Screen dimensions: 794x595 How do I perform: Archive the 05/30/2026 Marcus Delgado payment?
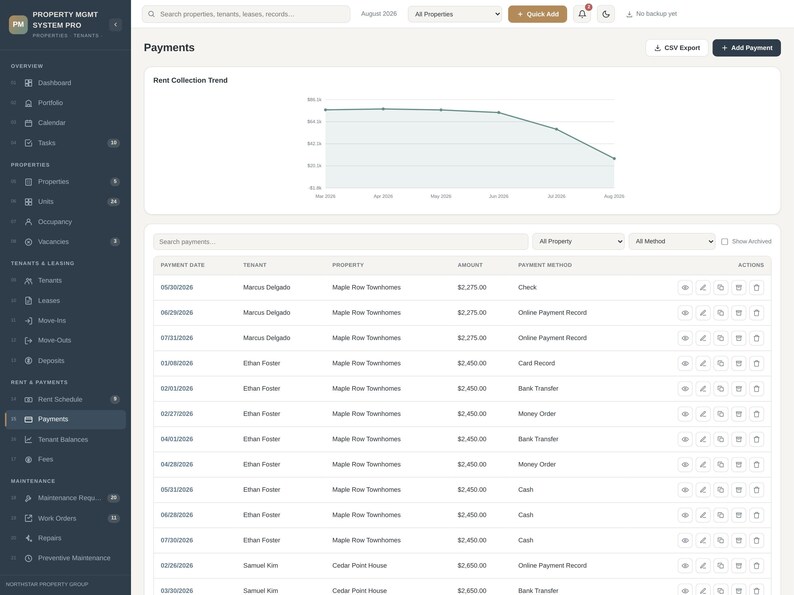pyautogui.click(x=739, y=288)
